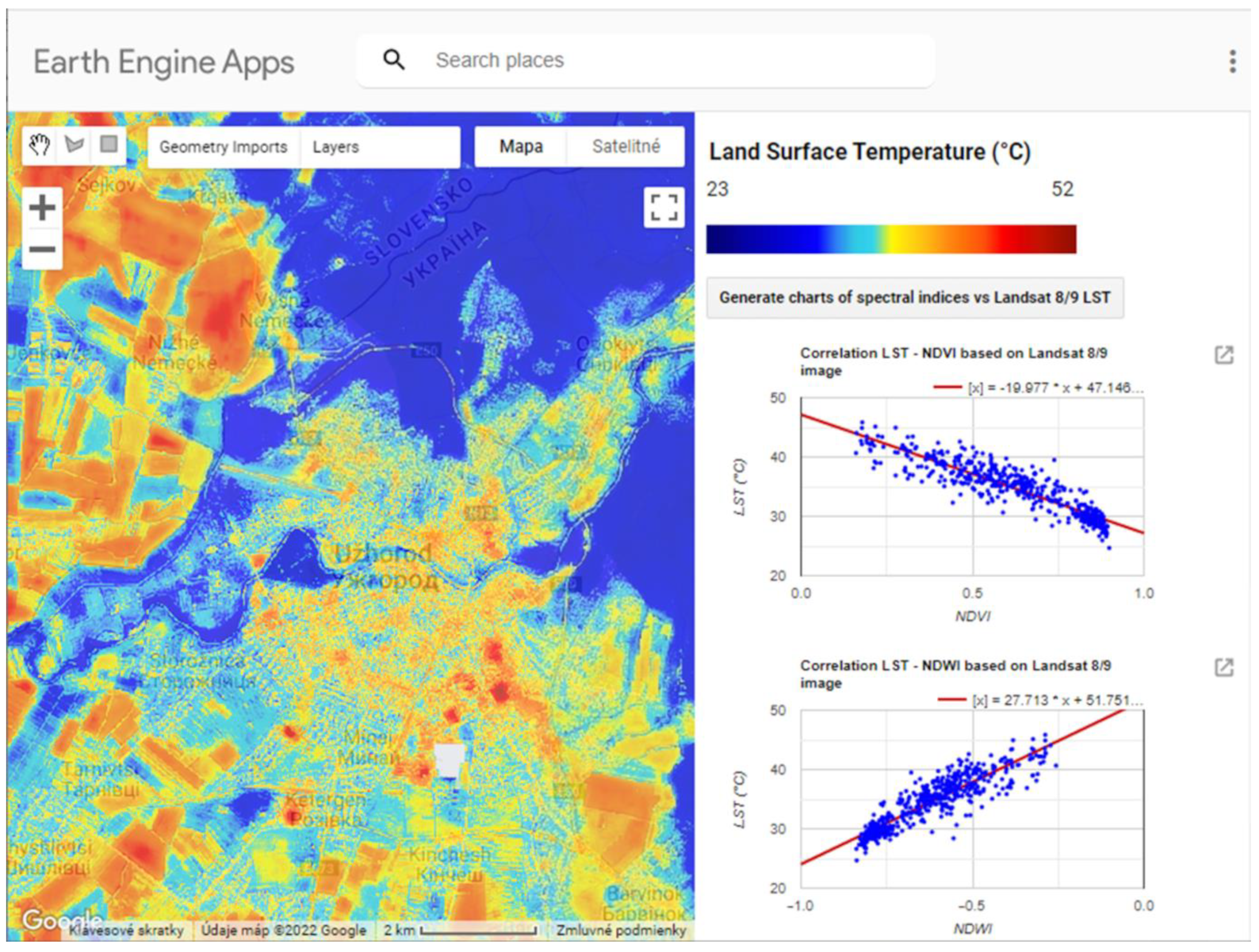Open Klávesové skratky shortcuts link

[126, 930]
